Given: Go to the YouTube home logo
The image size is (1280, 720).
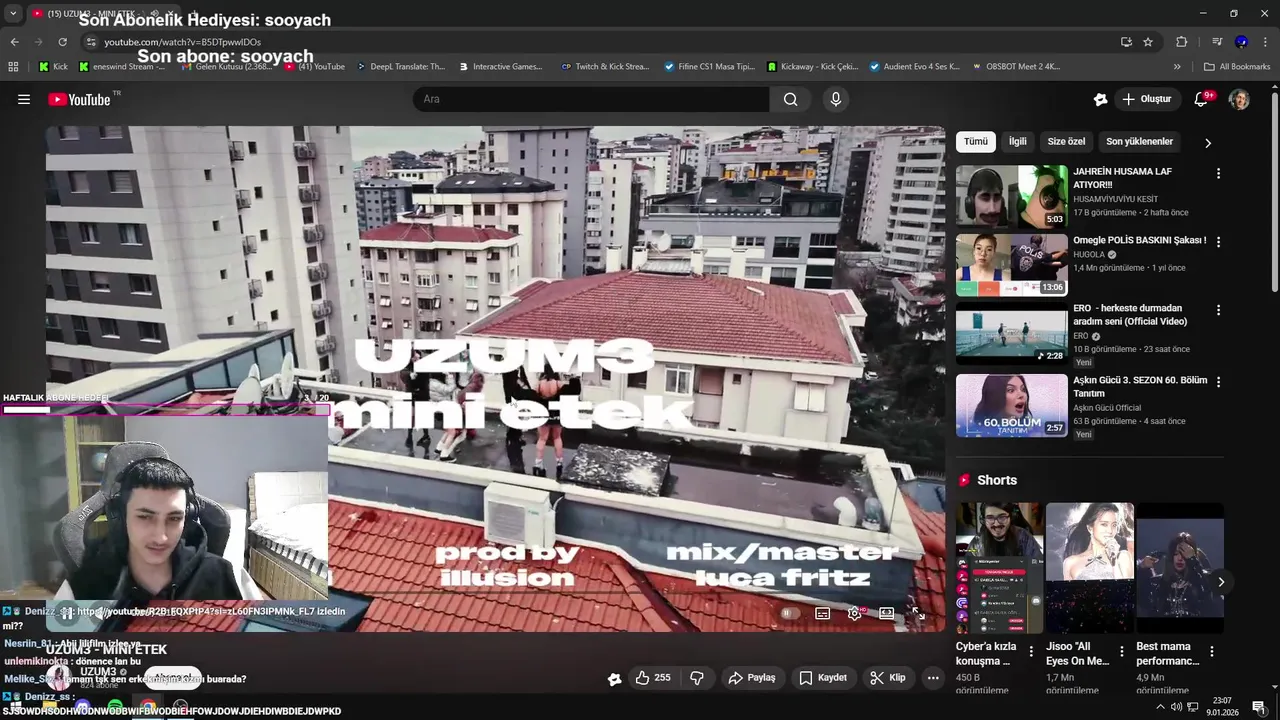Looking at the screenshot, I should 80,99.
